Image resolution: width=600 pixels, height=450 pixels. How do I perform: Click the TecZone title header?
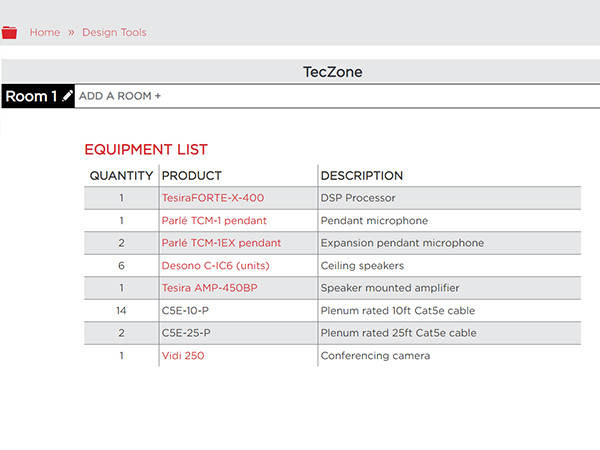tap(333, 72)
